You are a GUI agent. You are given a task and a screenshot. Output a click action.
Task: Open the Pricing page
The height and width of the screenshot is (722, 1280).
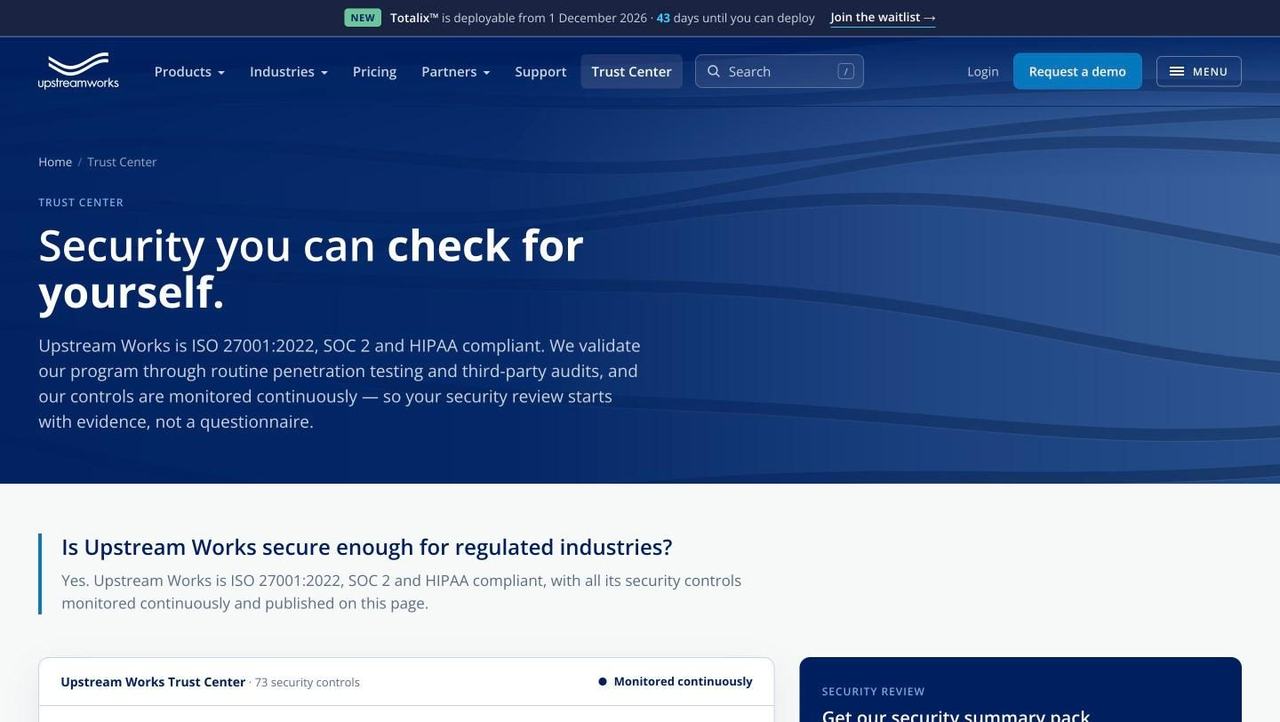375,71
